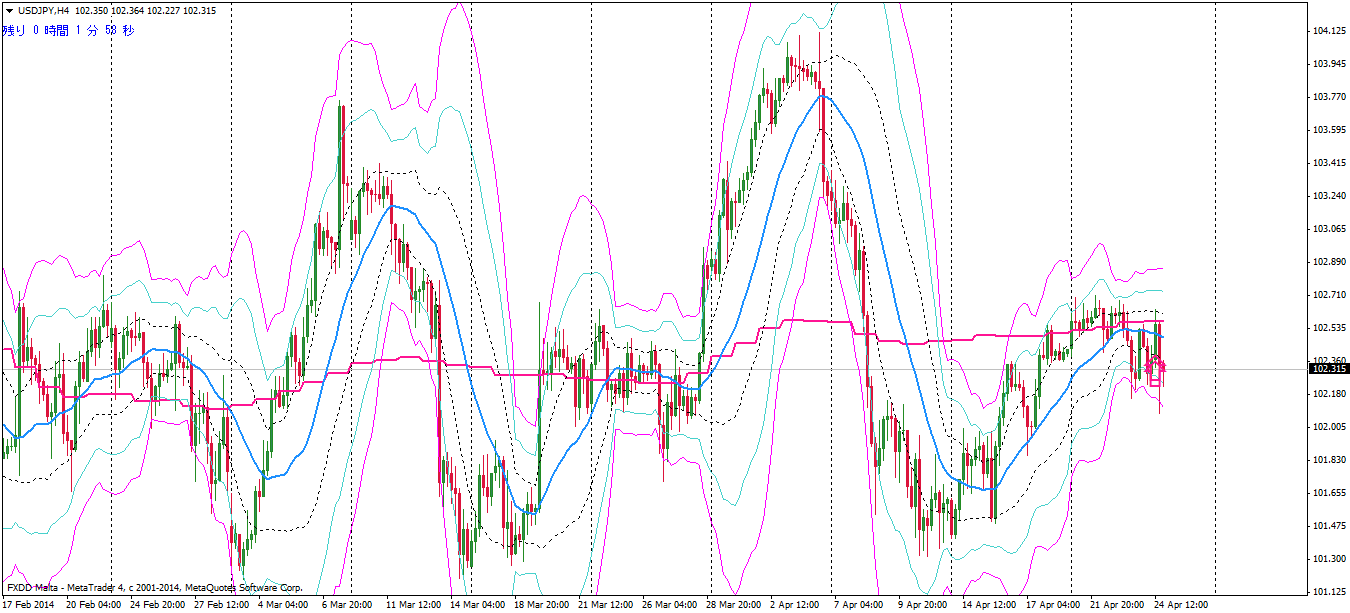Click the 9 Apr 20:00 time label

pos(924,605)
